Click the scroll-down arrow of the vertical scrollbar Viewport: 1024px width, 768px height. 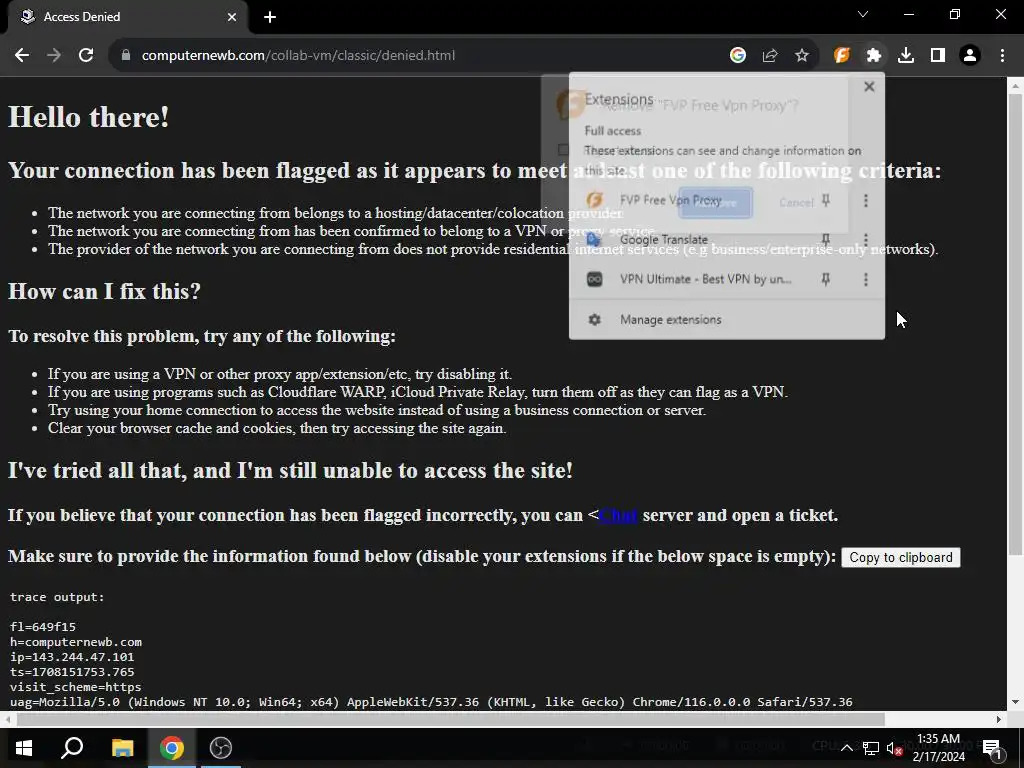click(1015, 702)
